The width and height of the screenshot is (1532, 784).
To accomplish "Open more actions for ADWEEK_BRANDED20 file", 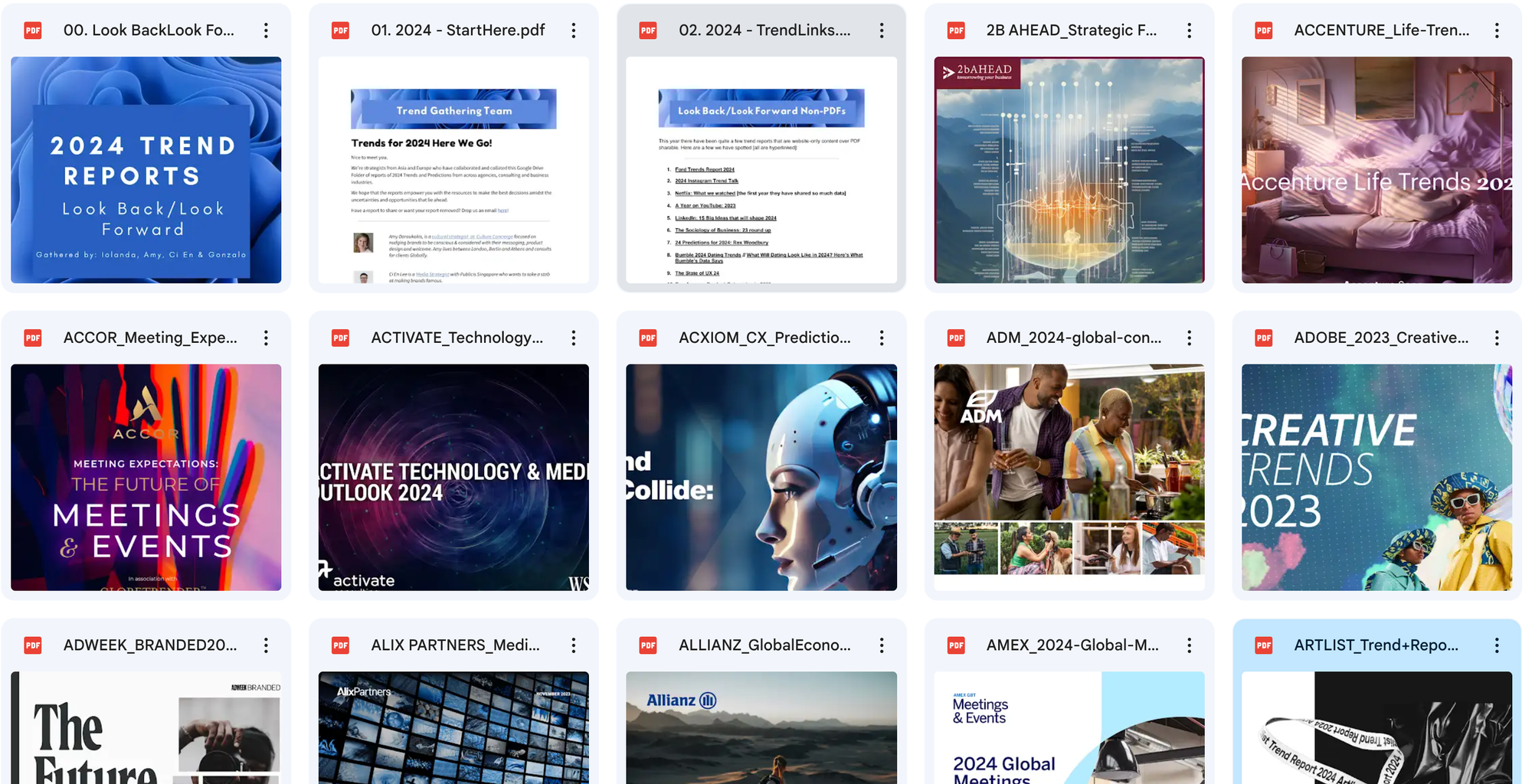I will click(266, 645).
